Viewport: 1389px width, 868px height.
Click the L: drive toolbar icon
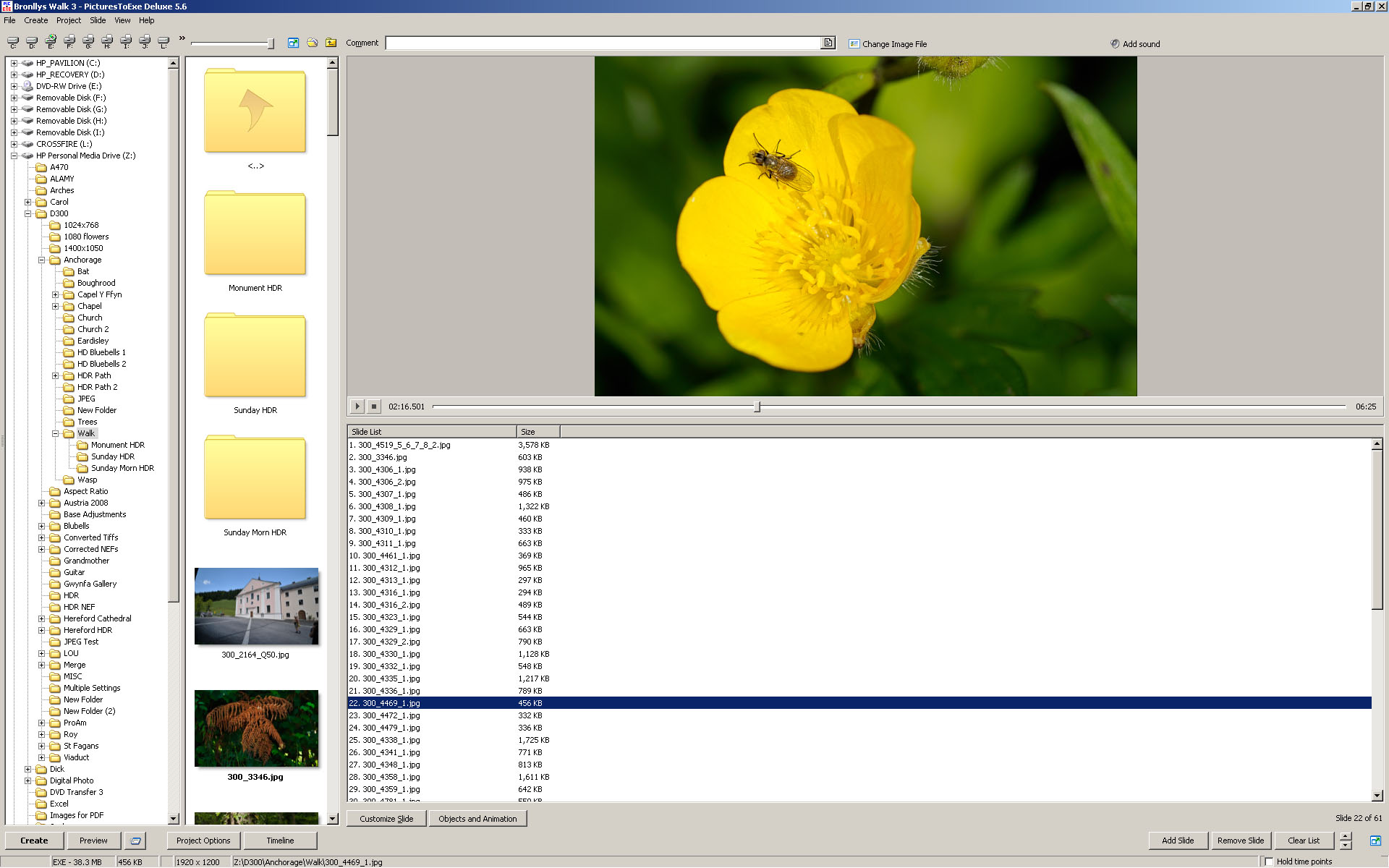pos(163,42)
